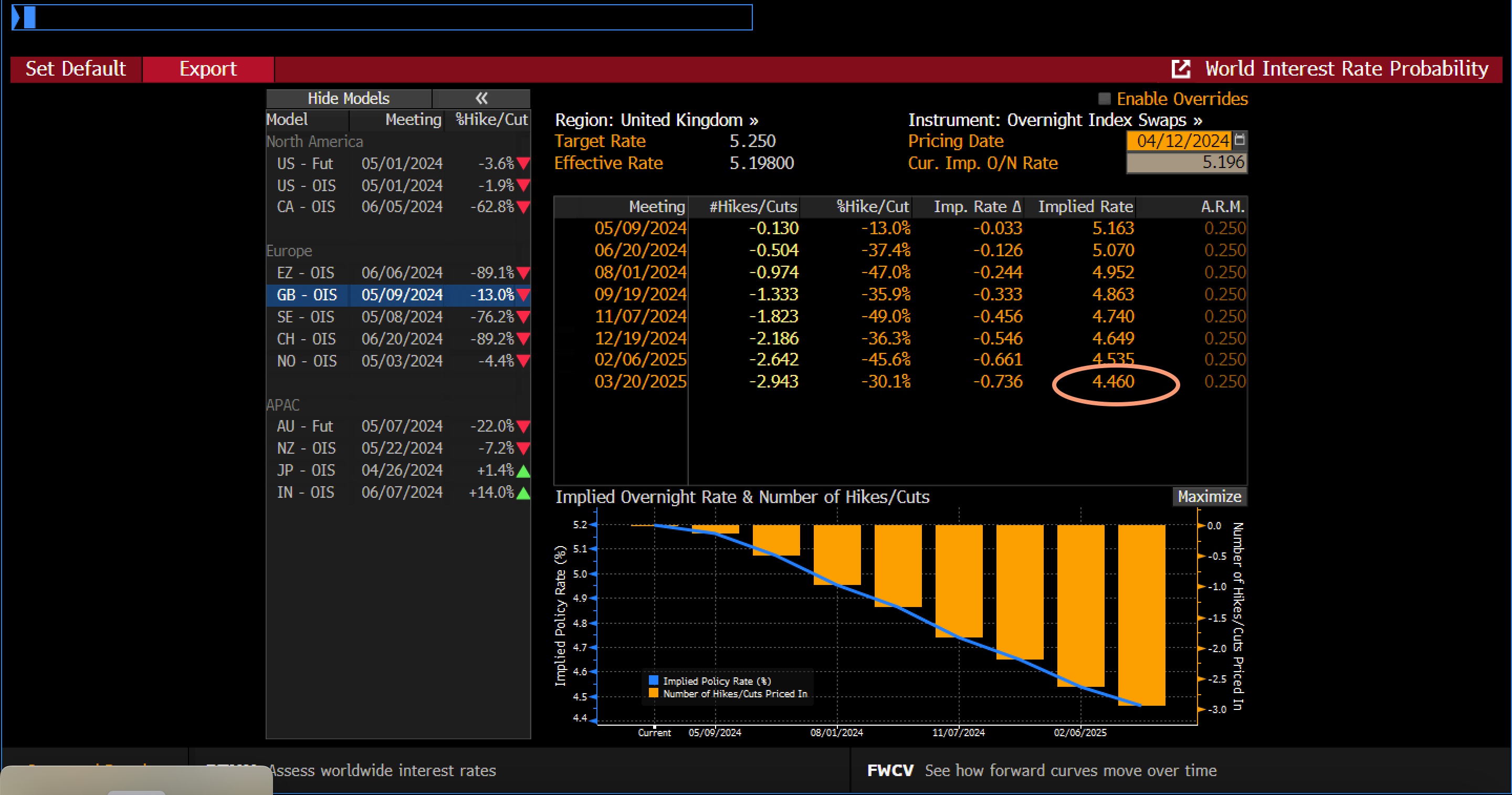Collapse the model list with the double chevron
The height and width of the screenshot is (795, 1512).
481,98
